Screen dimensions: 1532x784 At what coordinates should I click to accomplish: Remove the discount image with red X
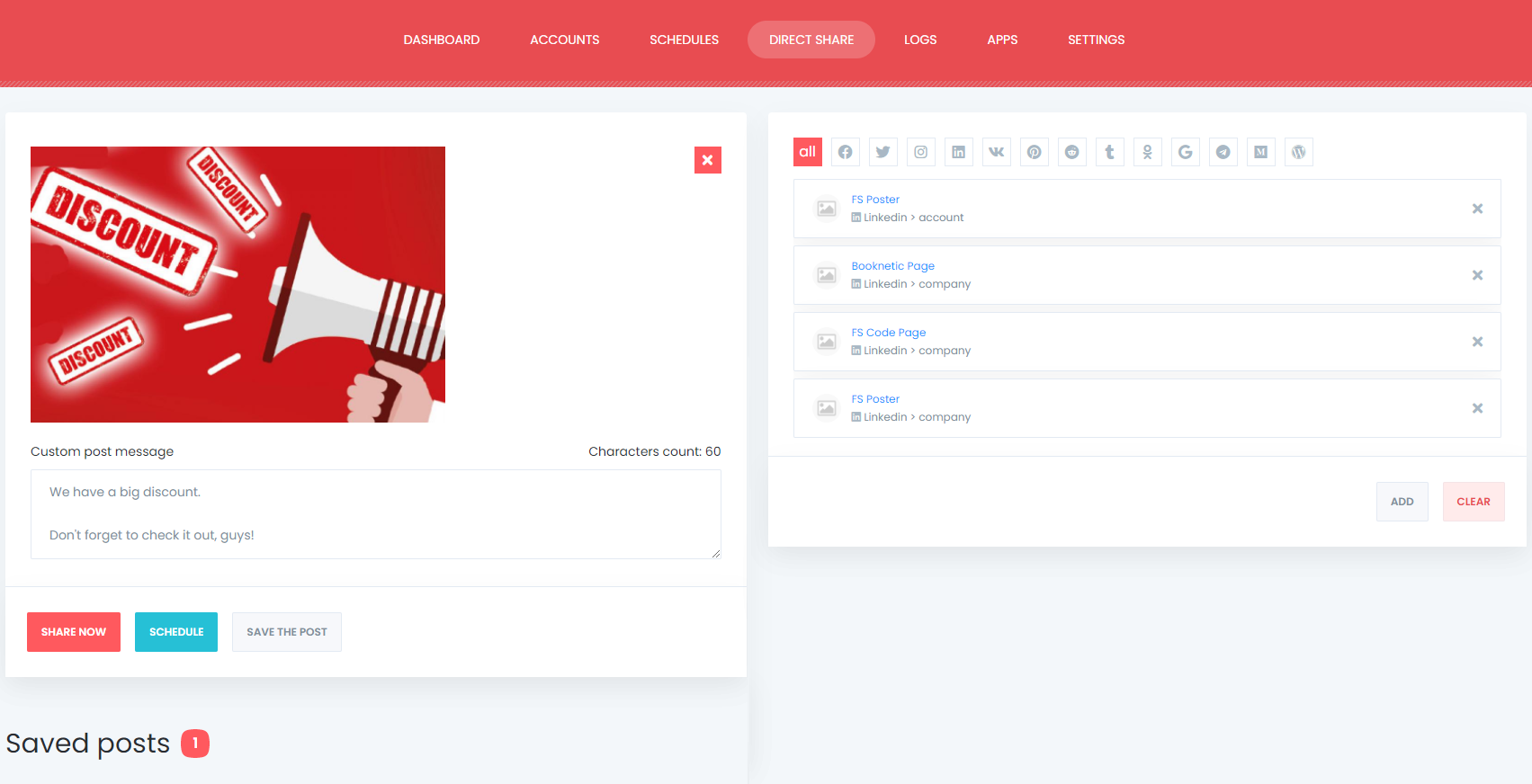coord(707,160)
